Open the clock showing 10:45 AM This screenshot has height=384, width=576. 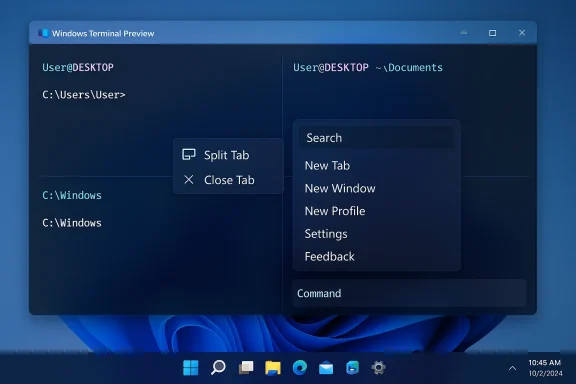(x=545, y=363)
